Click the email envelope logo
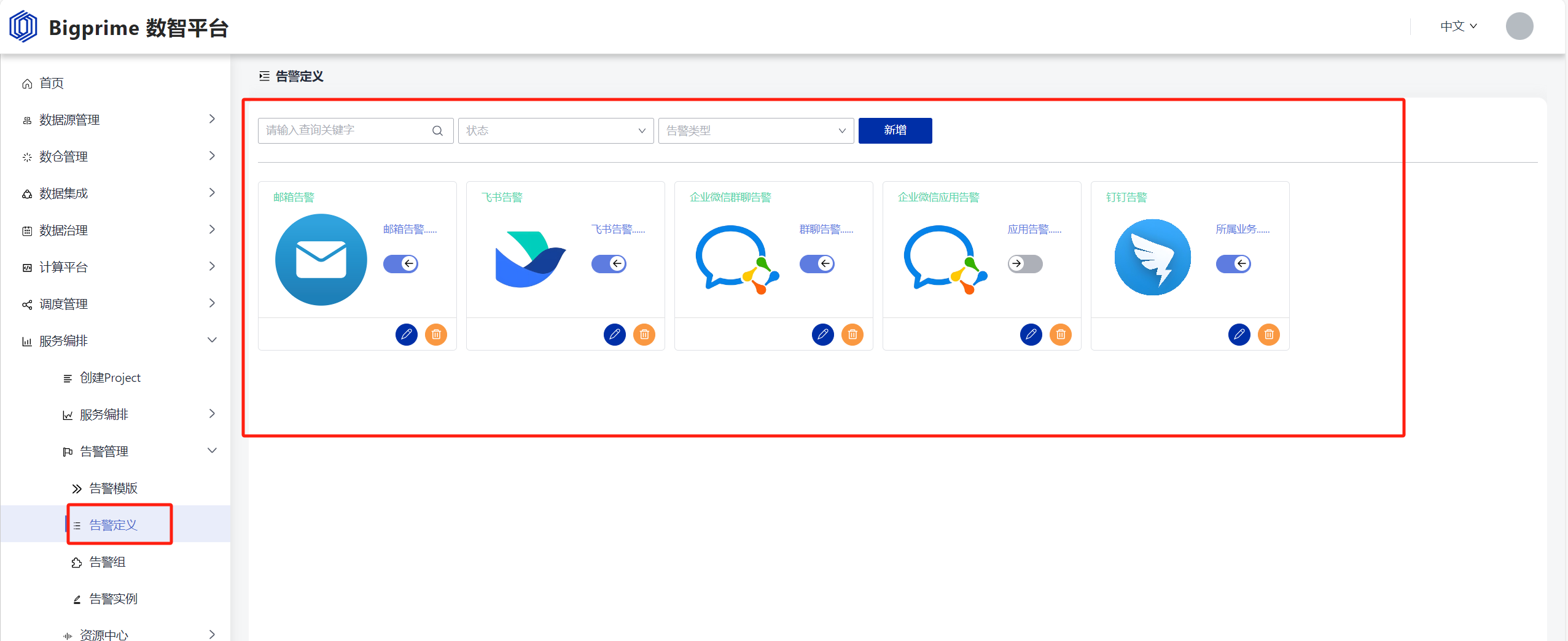 pos(321,259)
